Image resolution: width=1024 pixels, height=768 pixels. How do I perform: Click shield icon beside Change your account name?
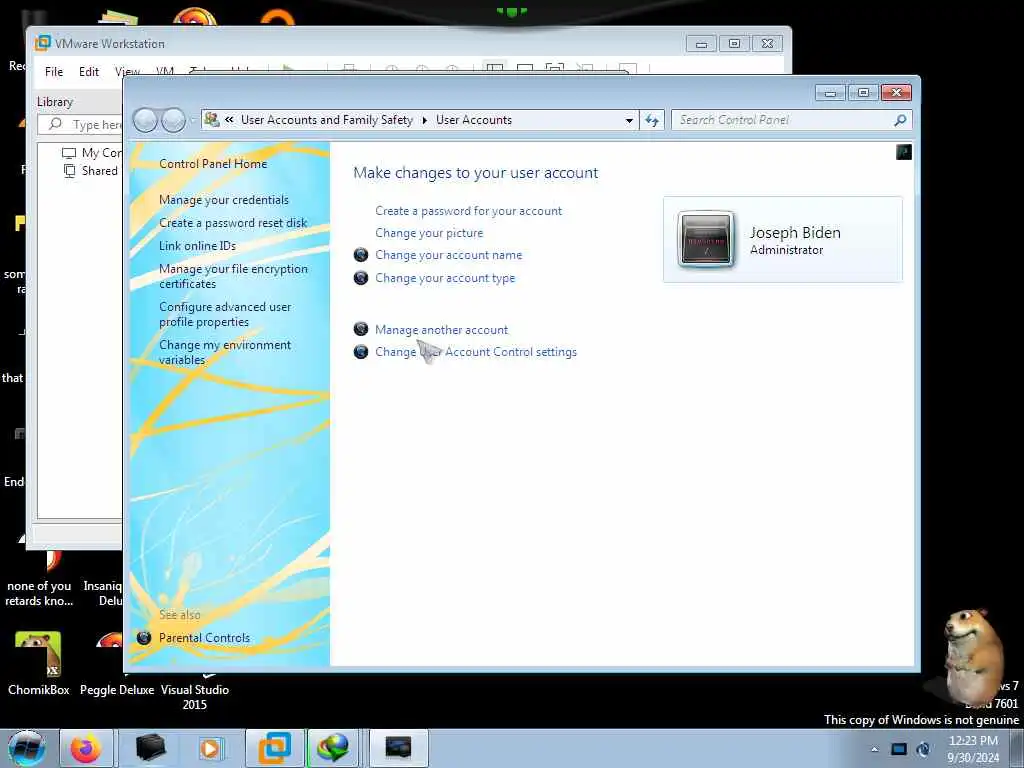(360, 255)
